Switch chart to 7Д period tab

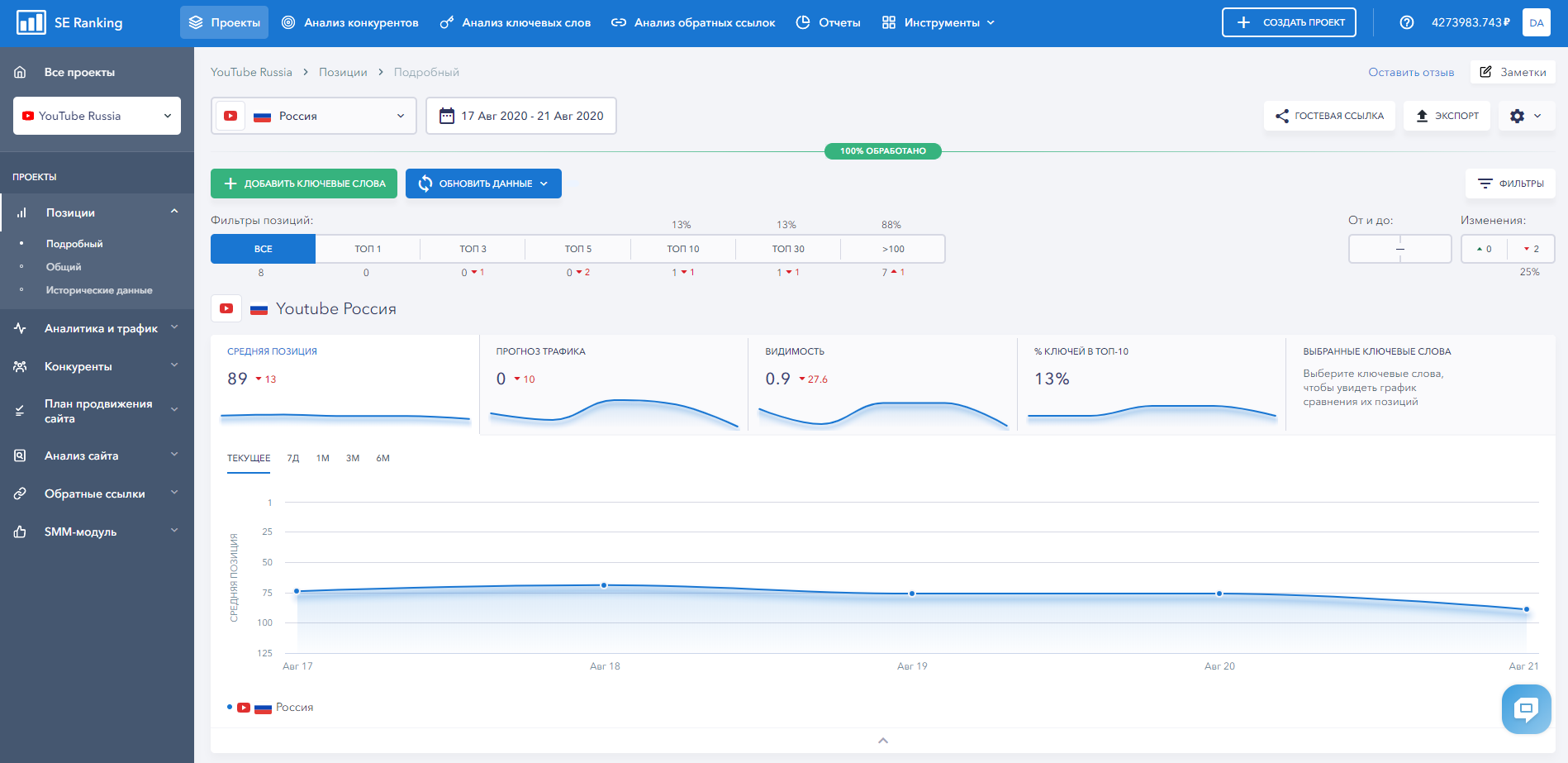pyautogui.click(x=293, y=458)
